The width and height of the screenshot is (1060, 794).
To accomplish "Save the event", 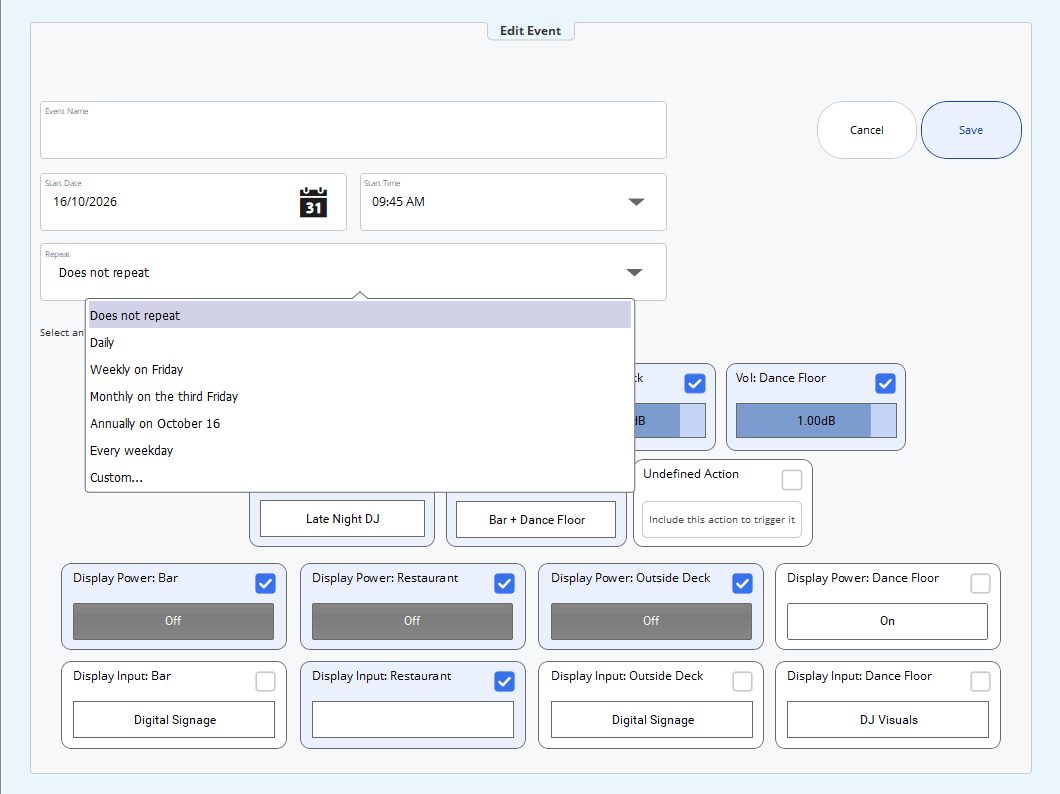I will 971,130.
